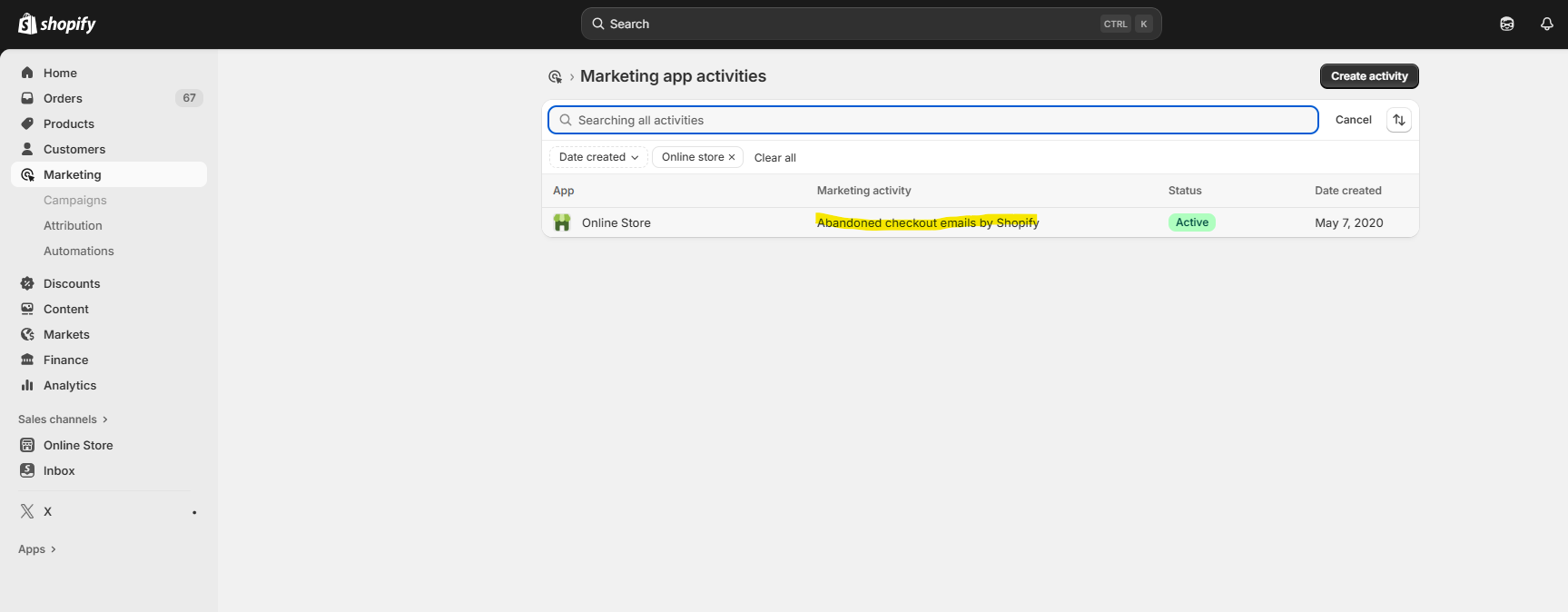
Task: Click the Marketing activity column header
Action: tap(863, 191)
